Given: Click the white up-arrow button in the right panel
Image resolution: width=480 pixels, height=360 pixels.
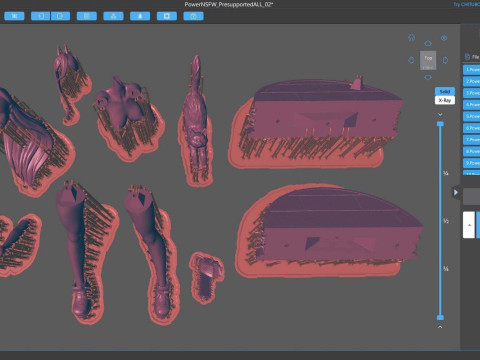Looking at the screenshot, I should [469, 225].
